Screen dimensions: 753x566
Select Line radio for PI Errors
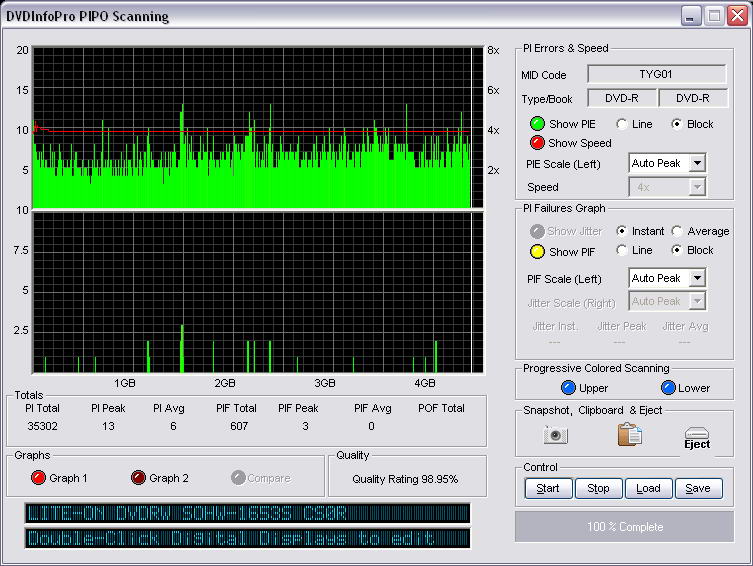[x=622, y=124]
